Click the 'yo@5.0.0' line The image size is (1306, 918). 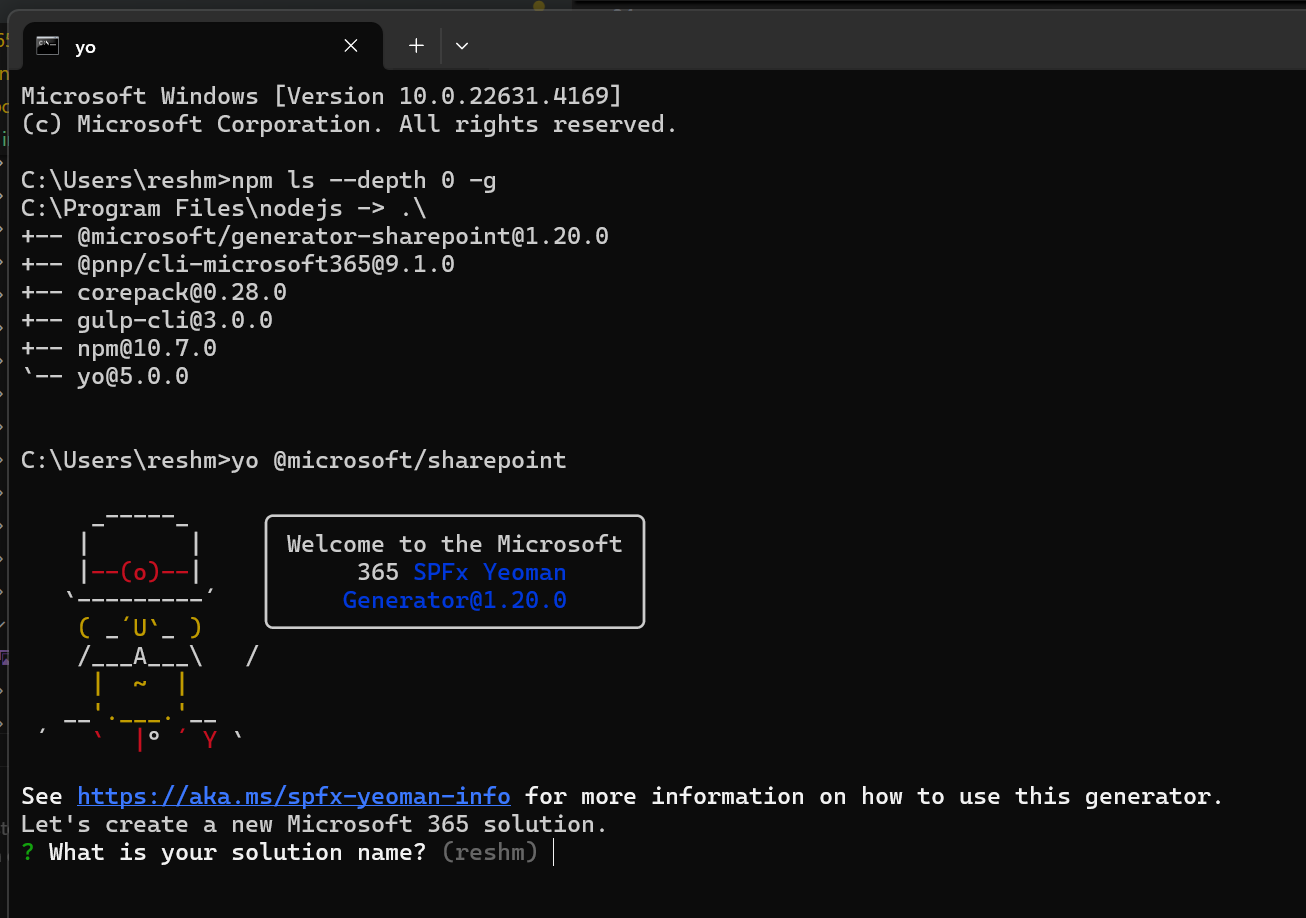click(x=105, y=377)
